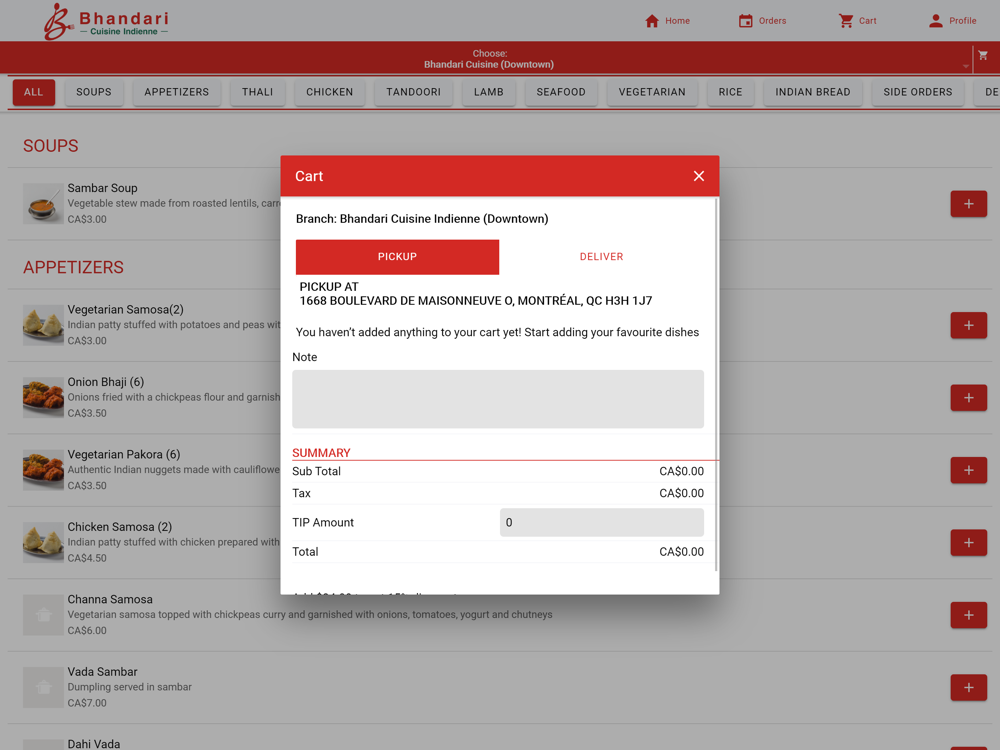Open the Profile link
The width and height of the screenshot is (1000, 750).
(962, 21)
